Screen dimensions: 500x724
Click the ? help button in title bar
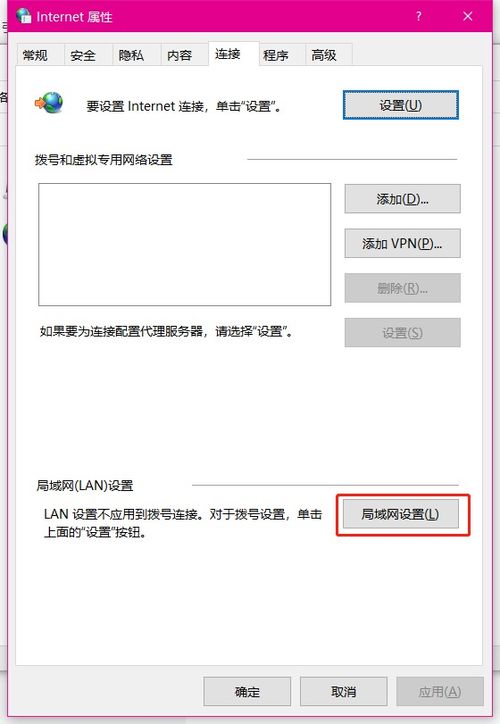(x=418, y=16)
